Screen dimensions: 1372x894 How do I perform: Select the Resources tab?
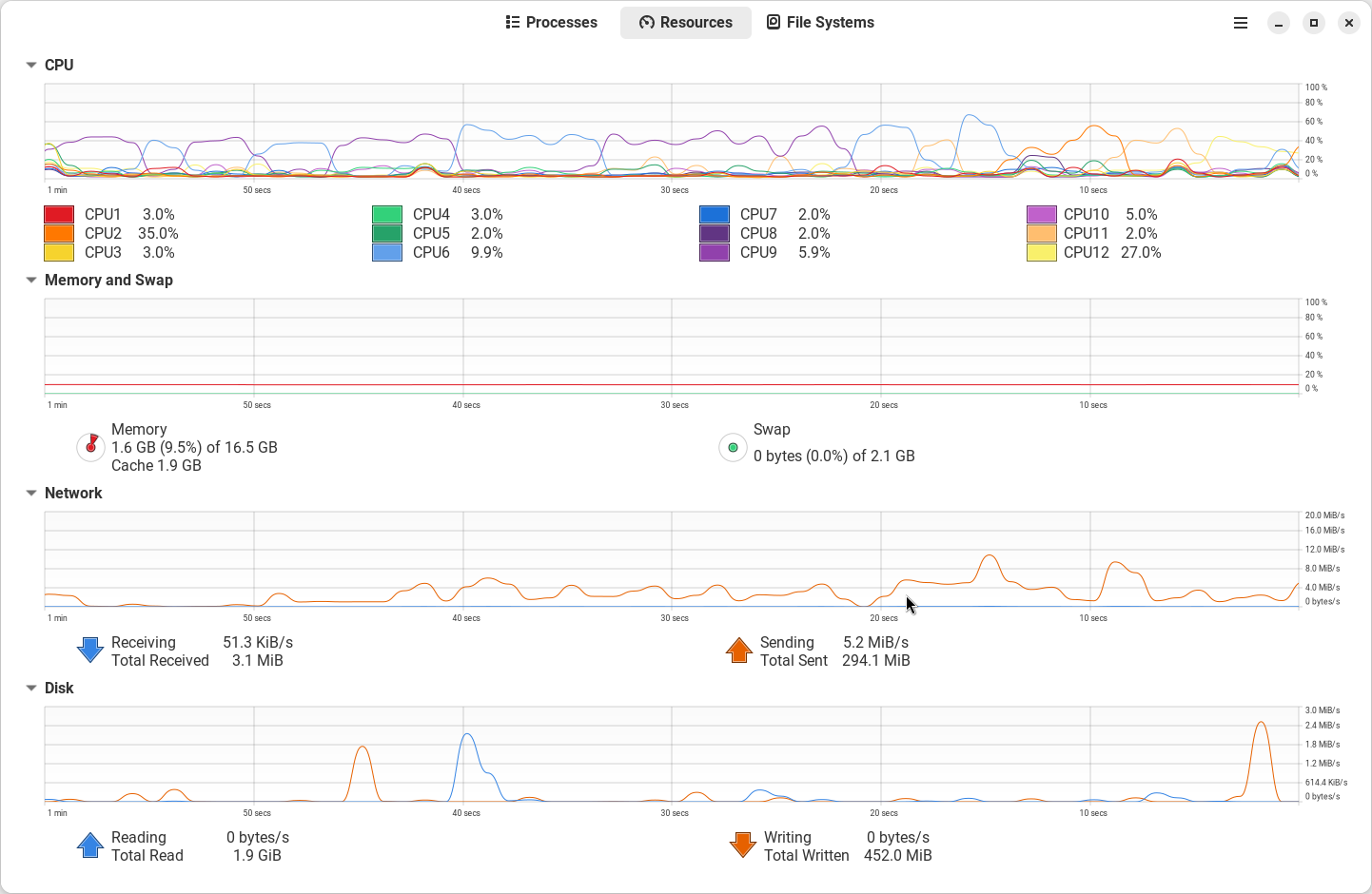pyautogui.click(x=686, y=23)
